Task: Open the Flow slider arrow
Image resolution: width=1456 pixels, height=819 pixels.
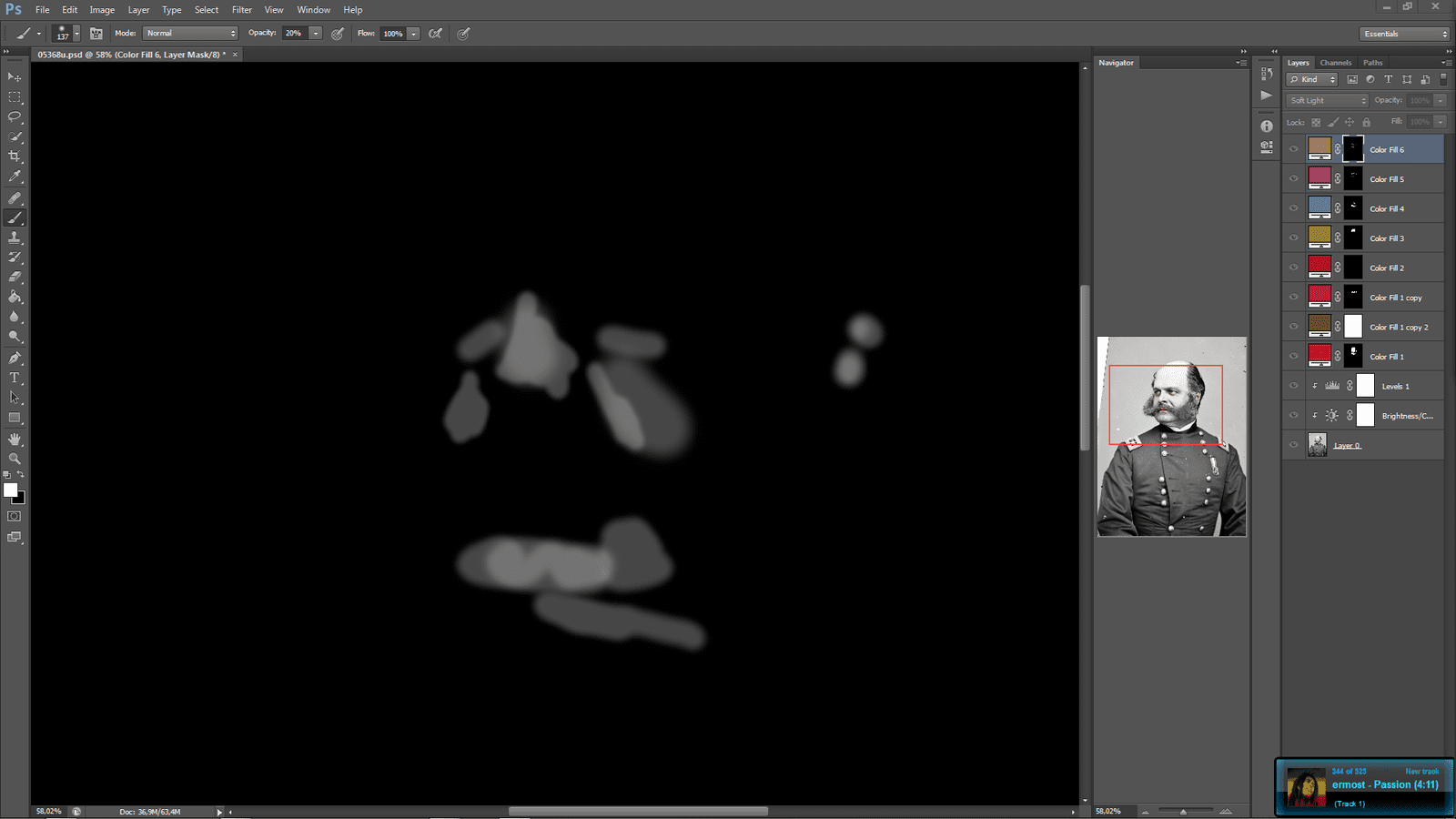Action: coord(413,34)
